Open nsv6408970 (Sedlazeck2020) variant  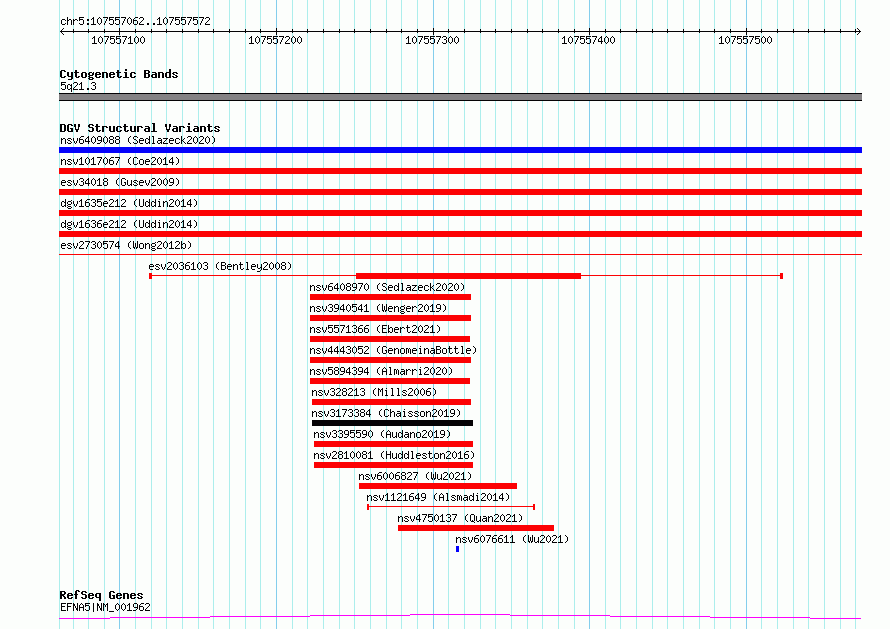pos(387,287)
